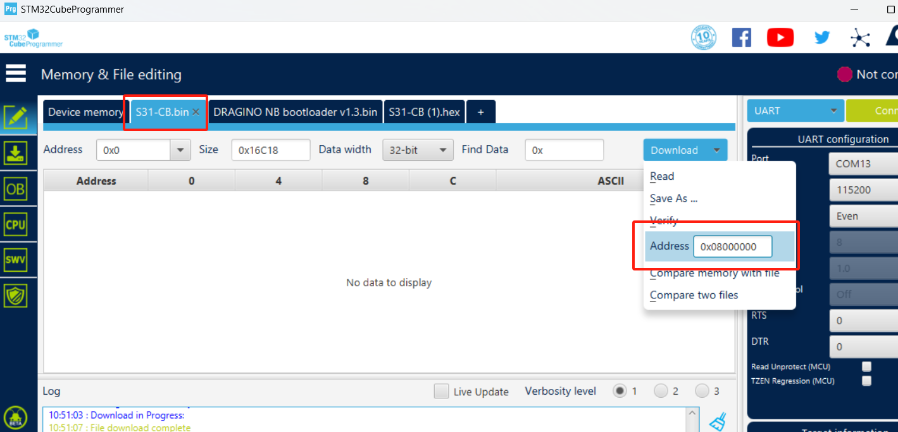Click the Size 0x16C18 field
The image size is (898, 432).
[x=271, y=150]
